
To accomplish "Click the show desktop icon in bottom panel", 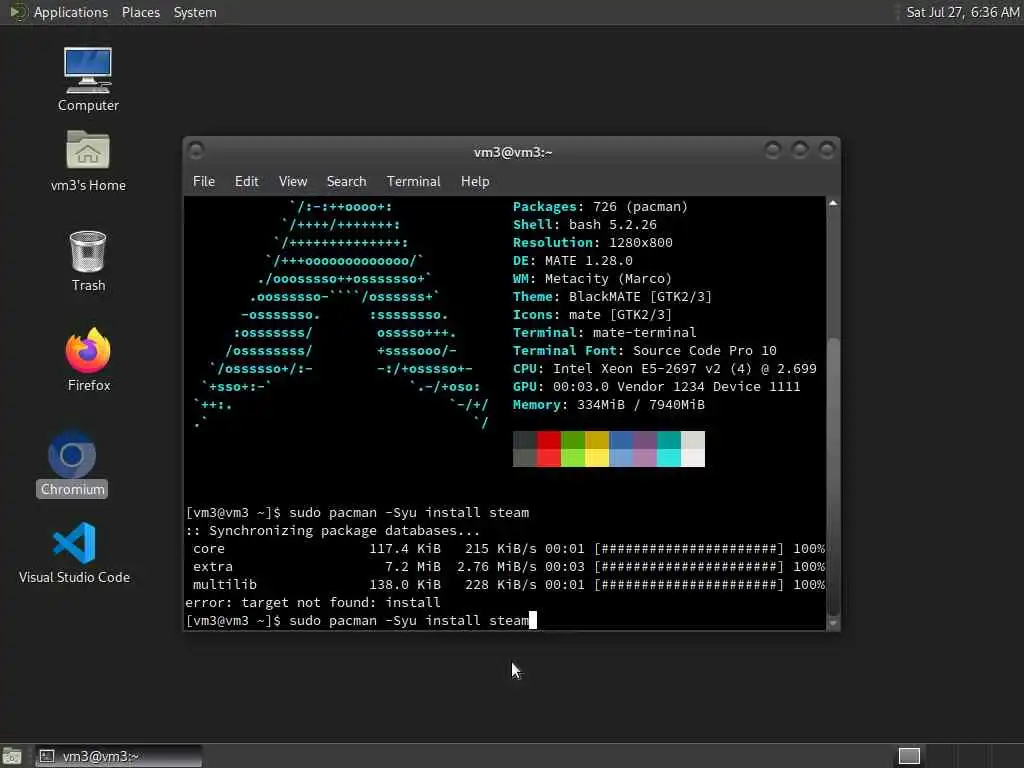I will point(12,756).
